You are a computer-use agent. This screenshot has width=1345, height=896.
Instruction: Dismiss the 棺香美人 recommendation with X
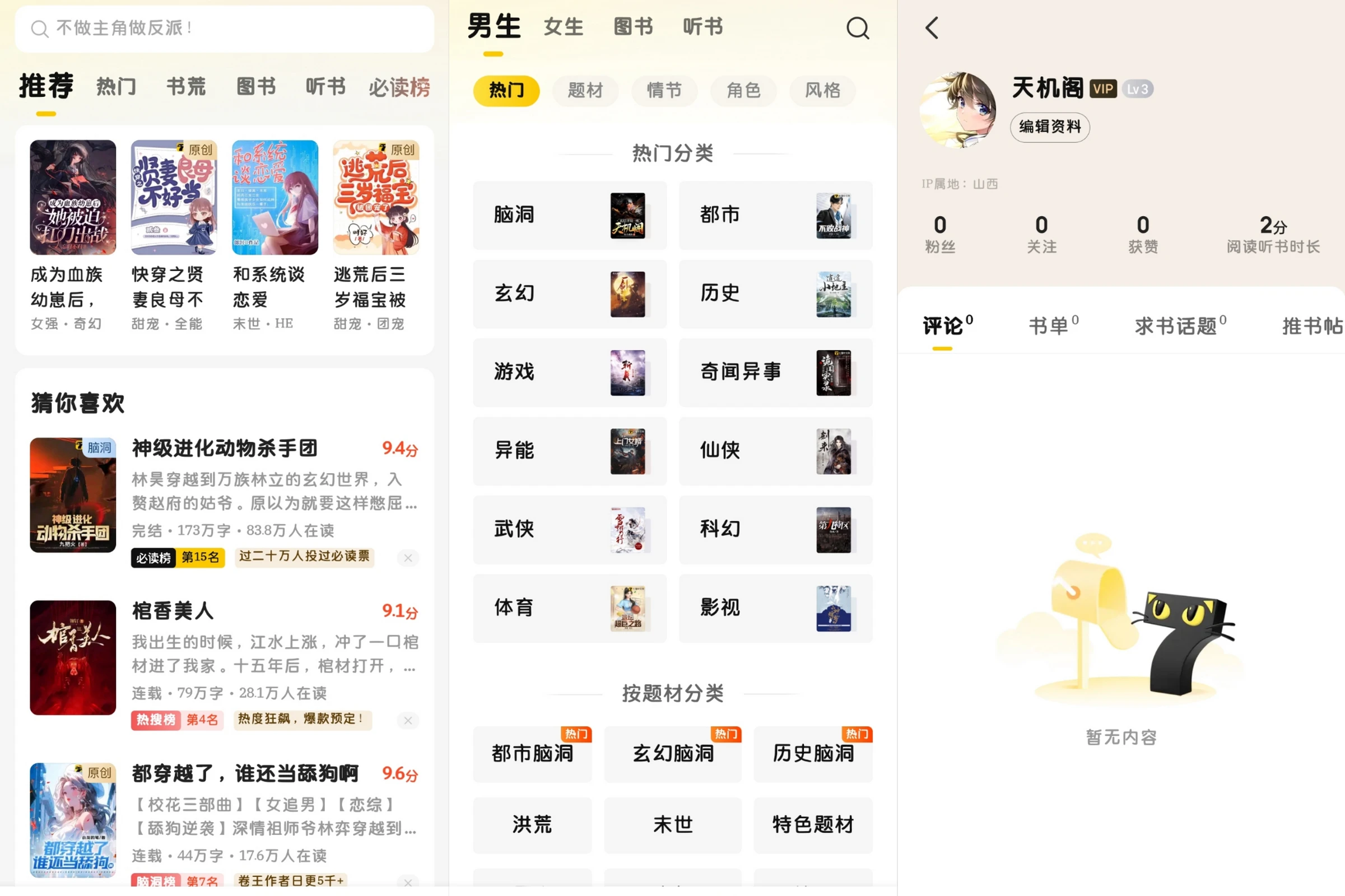[408, 720]
